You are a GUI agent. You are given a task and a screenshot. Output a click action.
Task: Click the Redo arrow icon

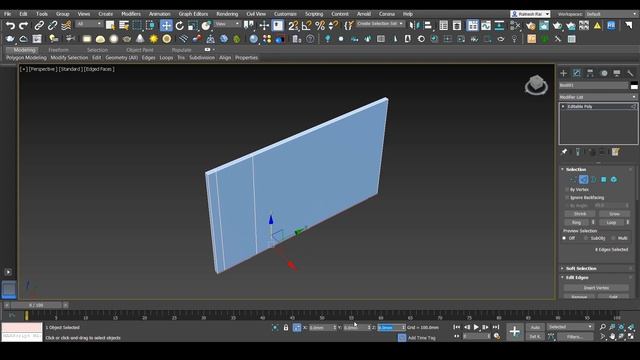23,26
